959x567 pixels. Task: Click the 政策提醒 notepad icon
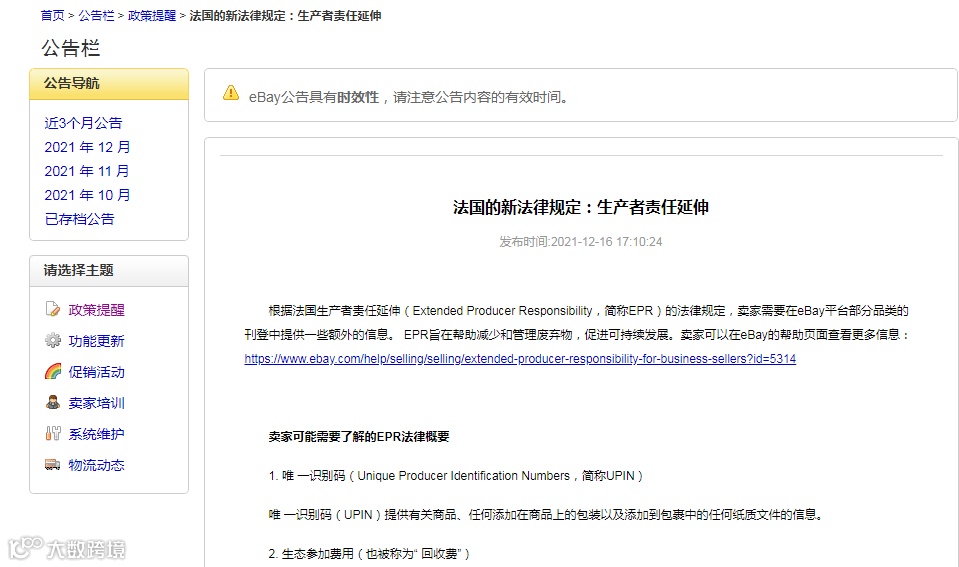pos(53,309)
